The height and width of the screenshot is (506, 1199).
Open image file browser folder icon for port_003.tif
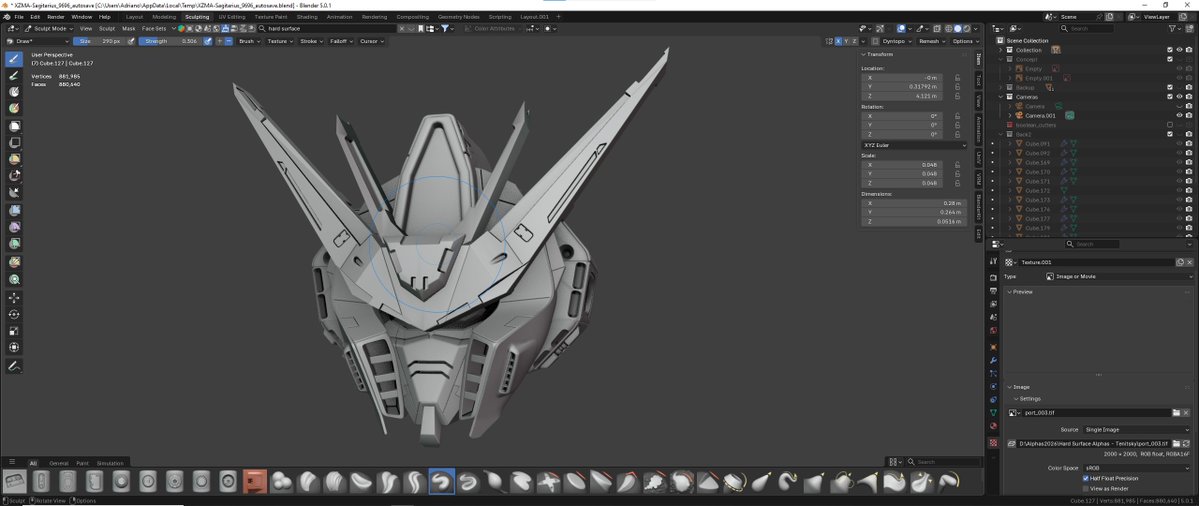tap(1176, 413)
